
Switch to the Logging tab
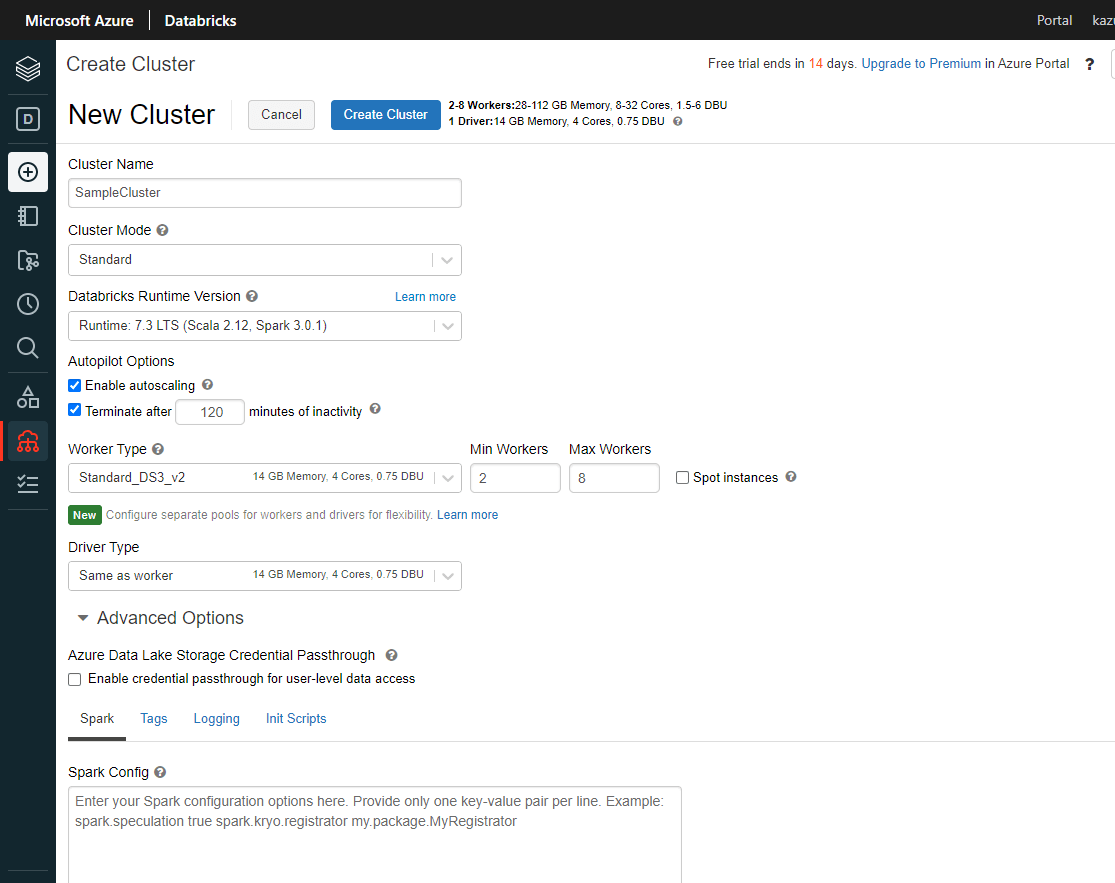[x=216, y=719]
